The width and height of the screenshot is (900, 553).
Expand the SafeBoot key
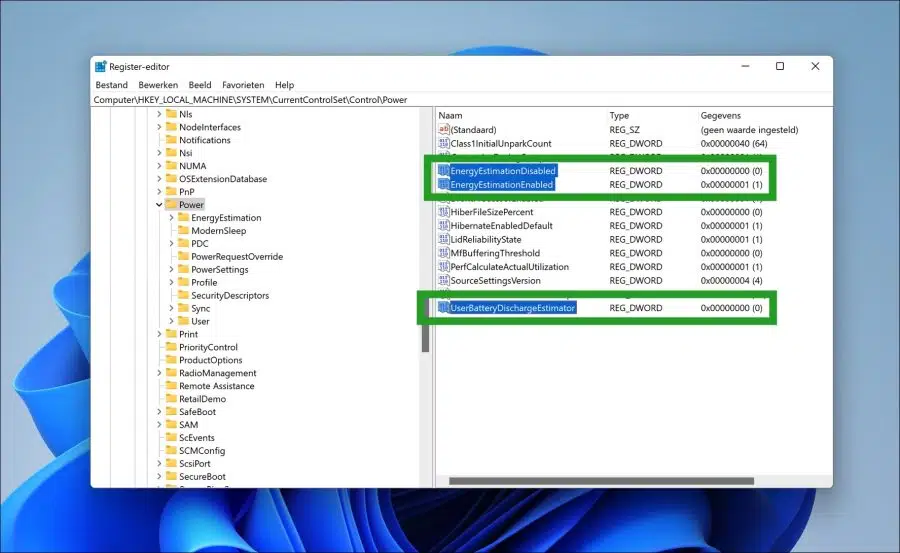(159, 412)
